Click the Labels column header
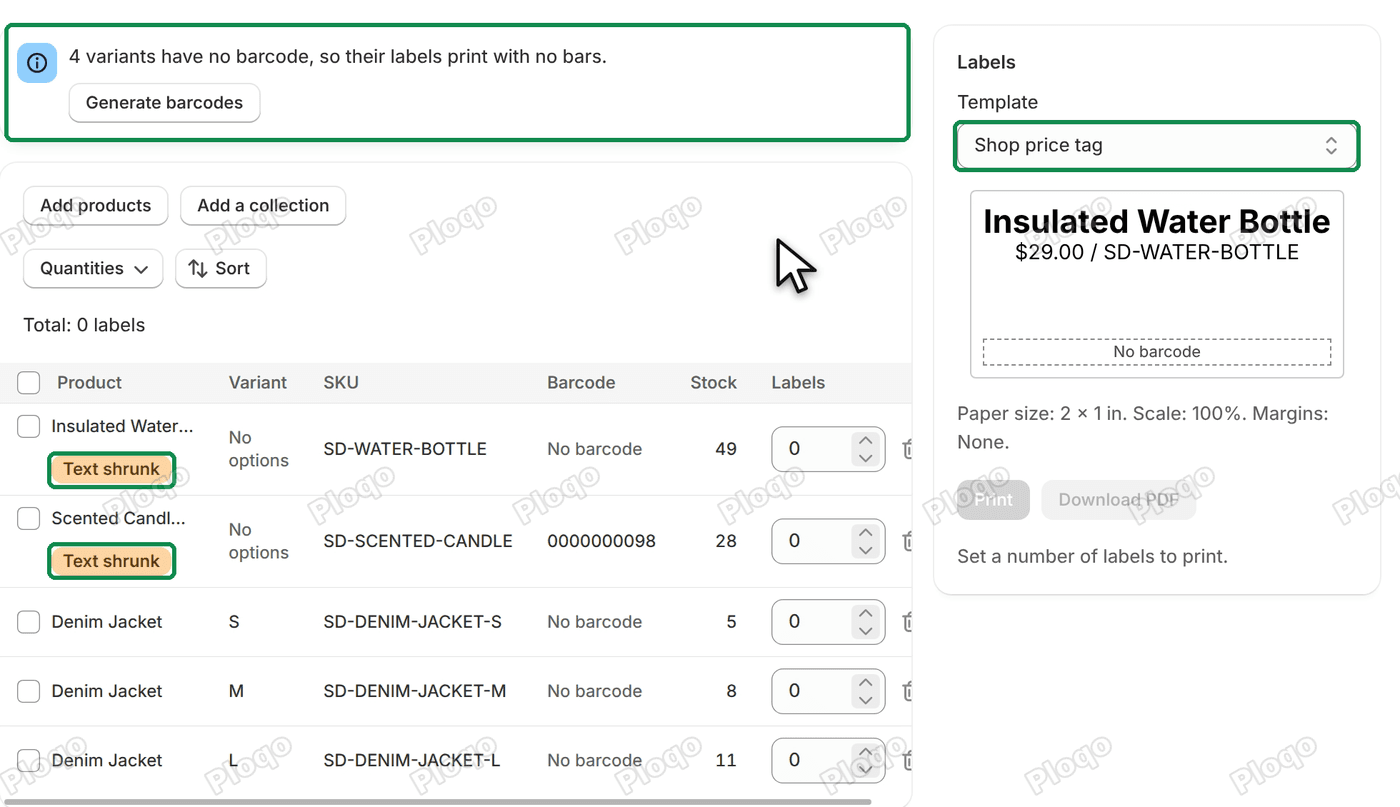This screenshot has width=1400, height=807. [x=798, y=383]
